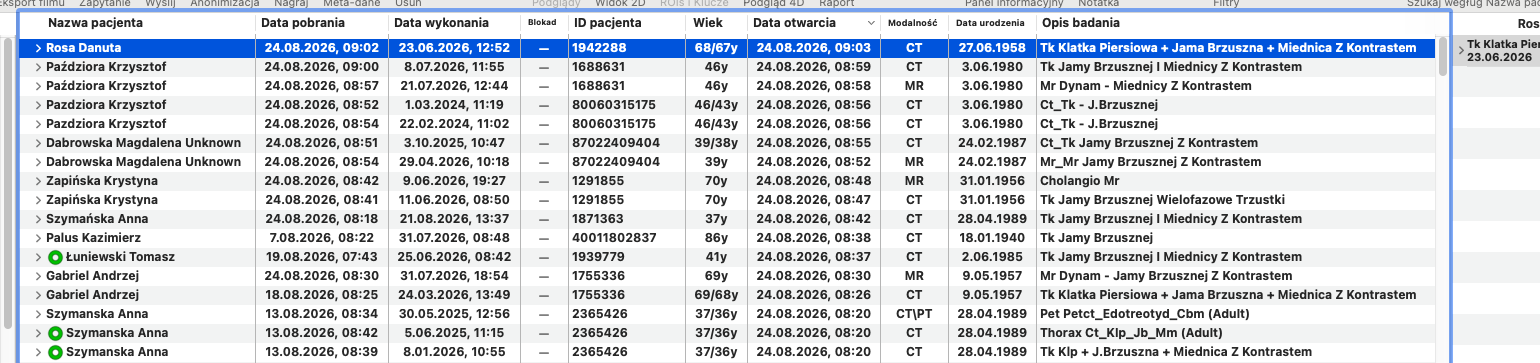Select the Pet Petct_Edotreotyd_Cbm study row
The image size is (1540, 363).
[728, 314]
